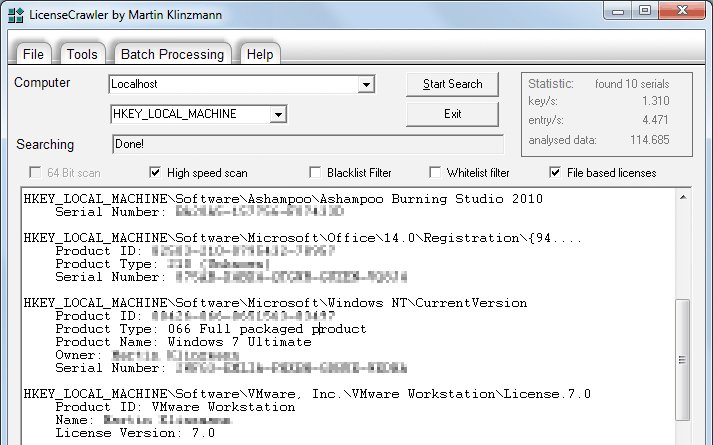This screenshot has width=713, height=445.
Task: Click the results scrollbar up arrow
Action: coord(683,197)
